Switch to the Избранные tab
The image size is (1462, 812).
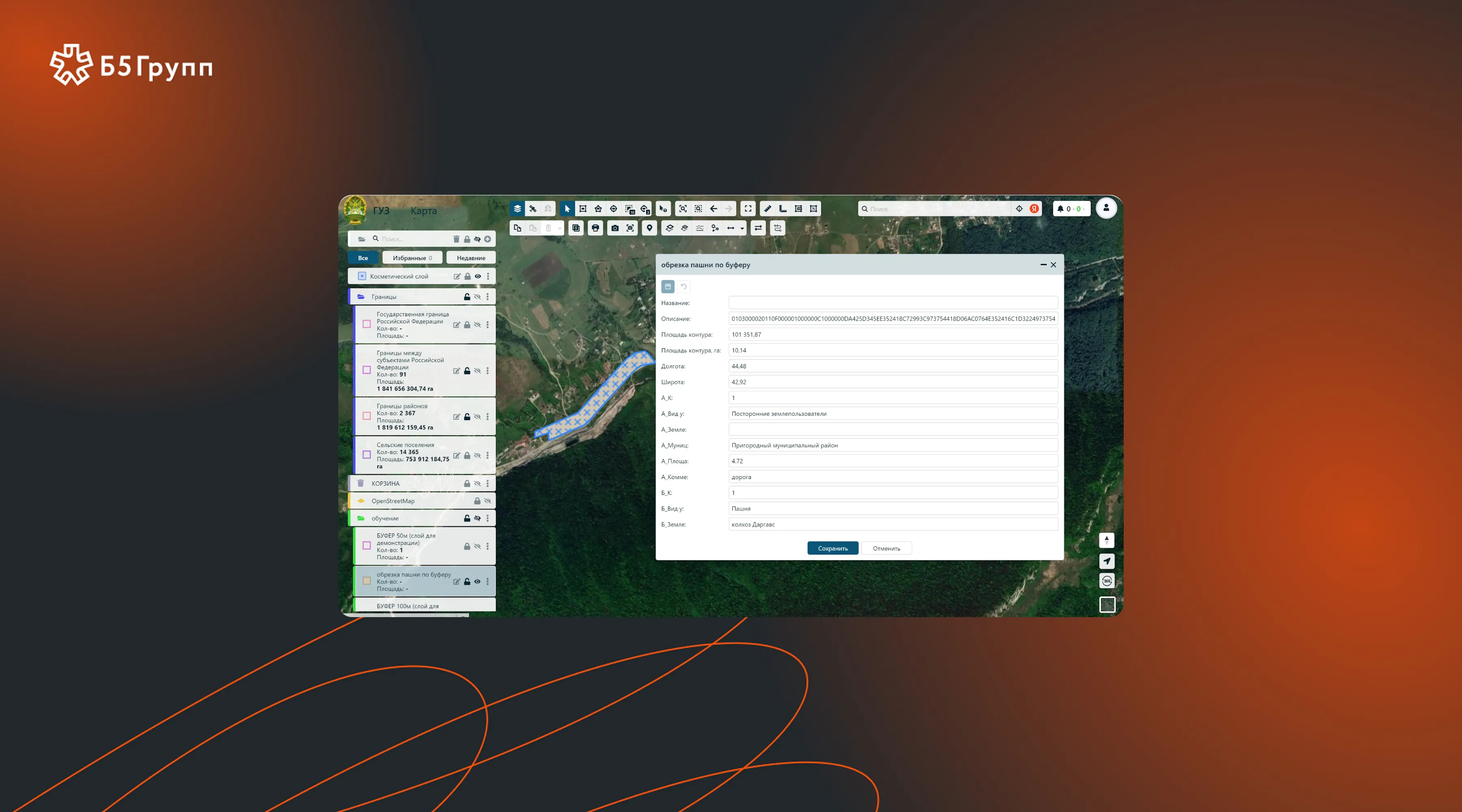pyautogui.click(x=413, y=258)
